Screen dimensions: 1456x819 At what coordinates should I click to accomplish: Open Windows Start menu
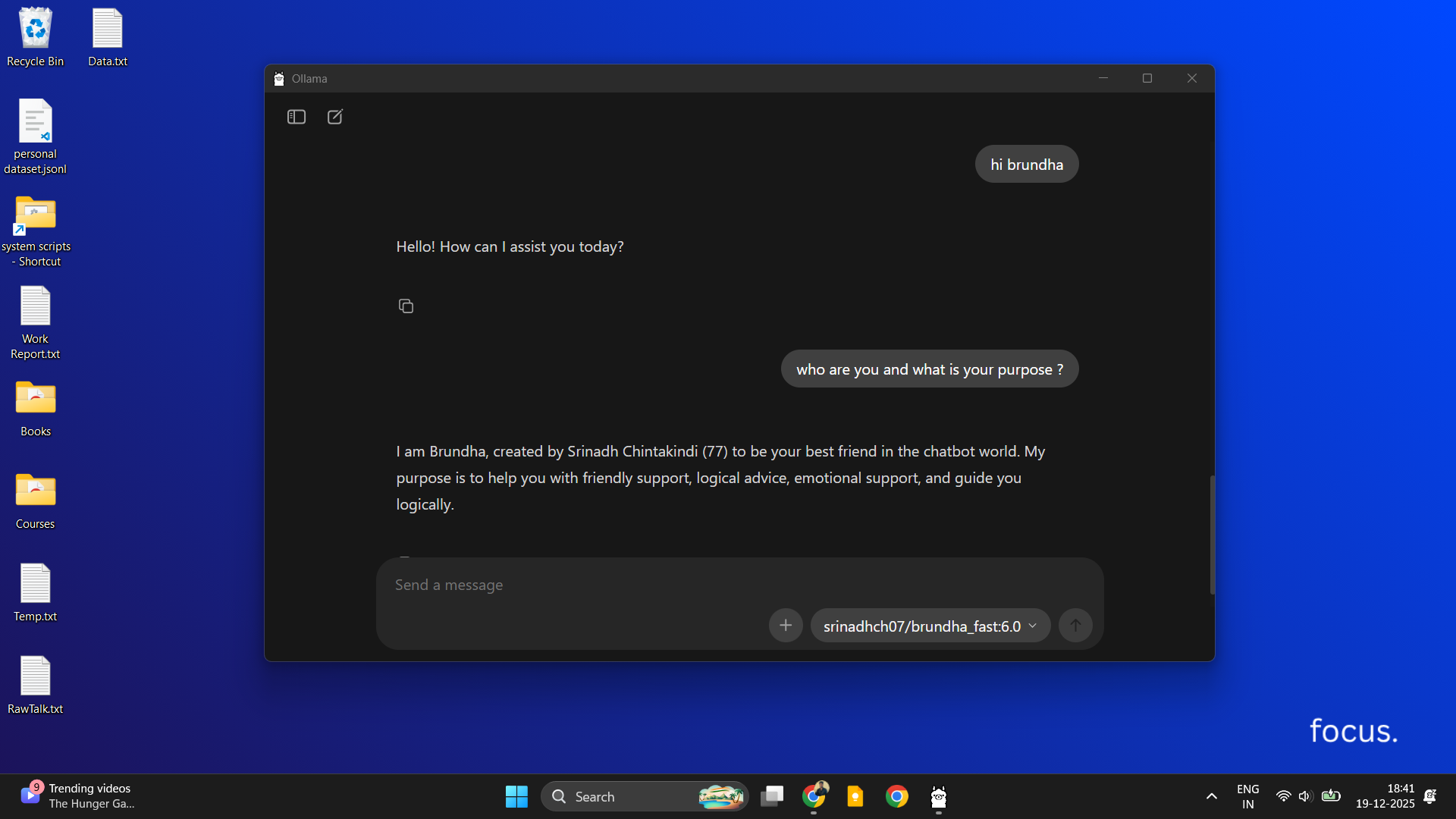(516, 797)
